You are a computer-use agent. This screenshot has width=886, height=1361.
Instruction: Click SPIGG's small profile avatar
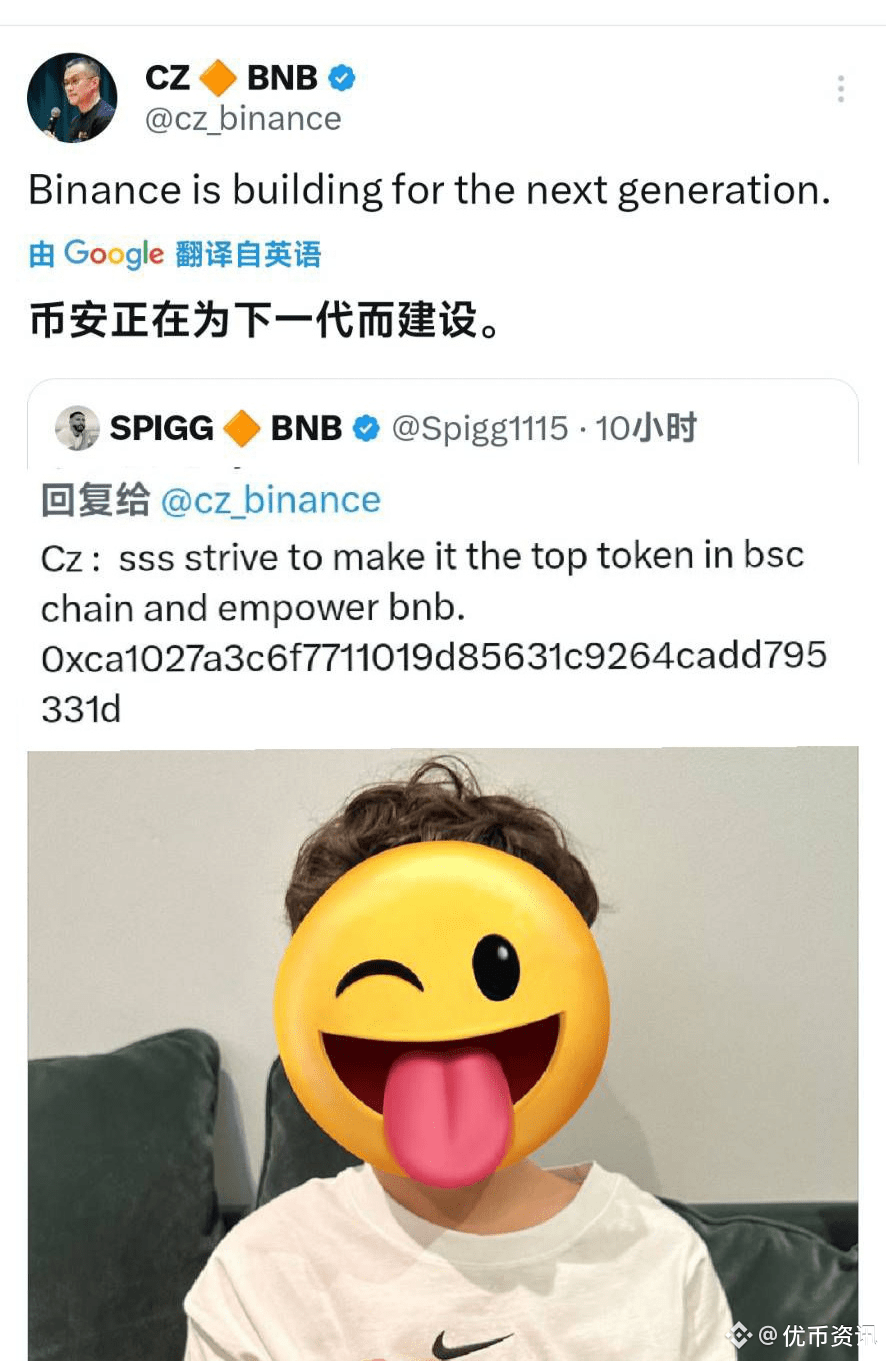[77, 428]
